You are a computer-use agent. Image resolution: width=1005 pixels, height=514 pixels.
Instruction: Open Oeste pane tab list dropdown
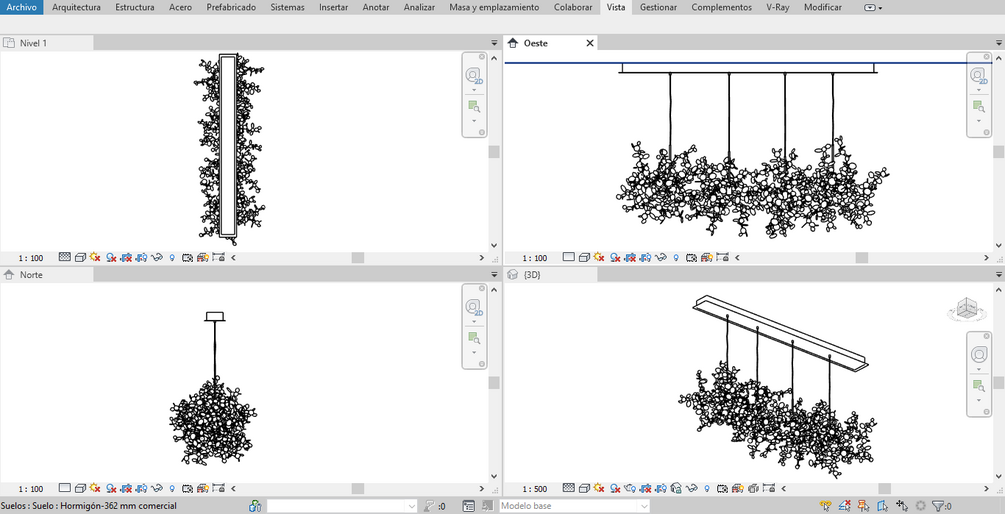(x=998, y=43)
